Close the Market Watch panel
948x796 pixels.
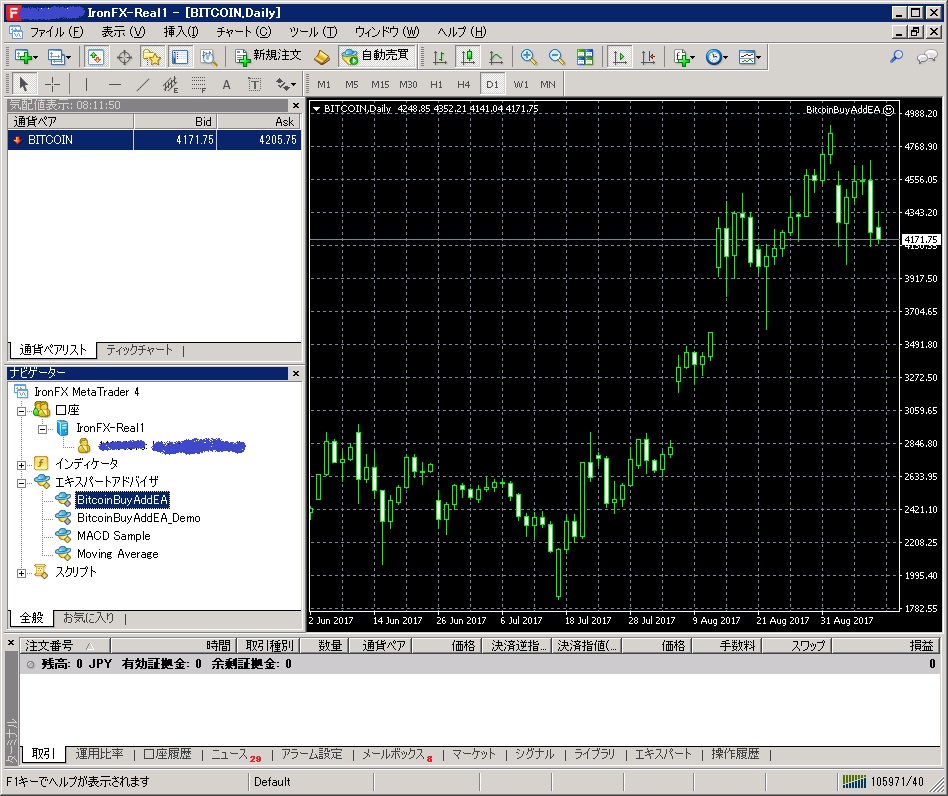296,105
